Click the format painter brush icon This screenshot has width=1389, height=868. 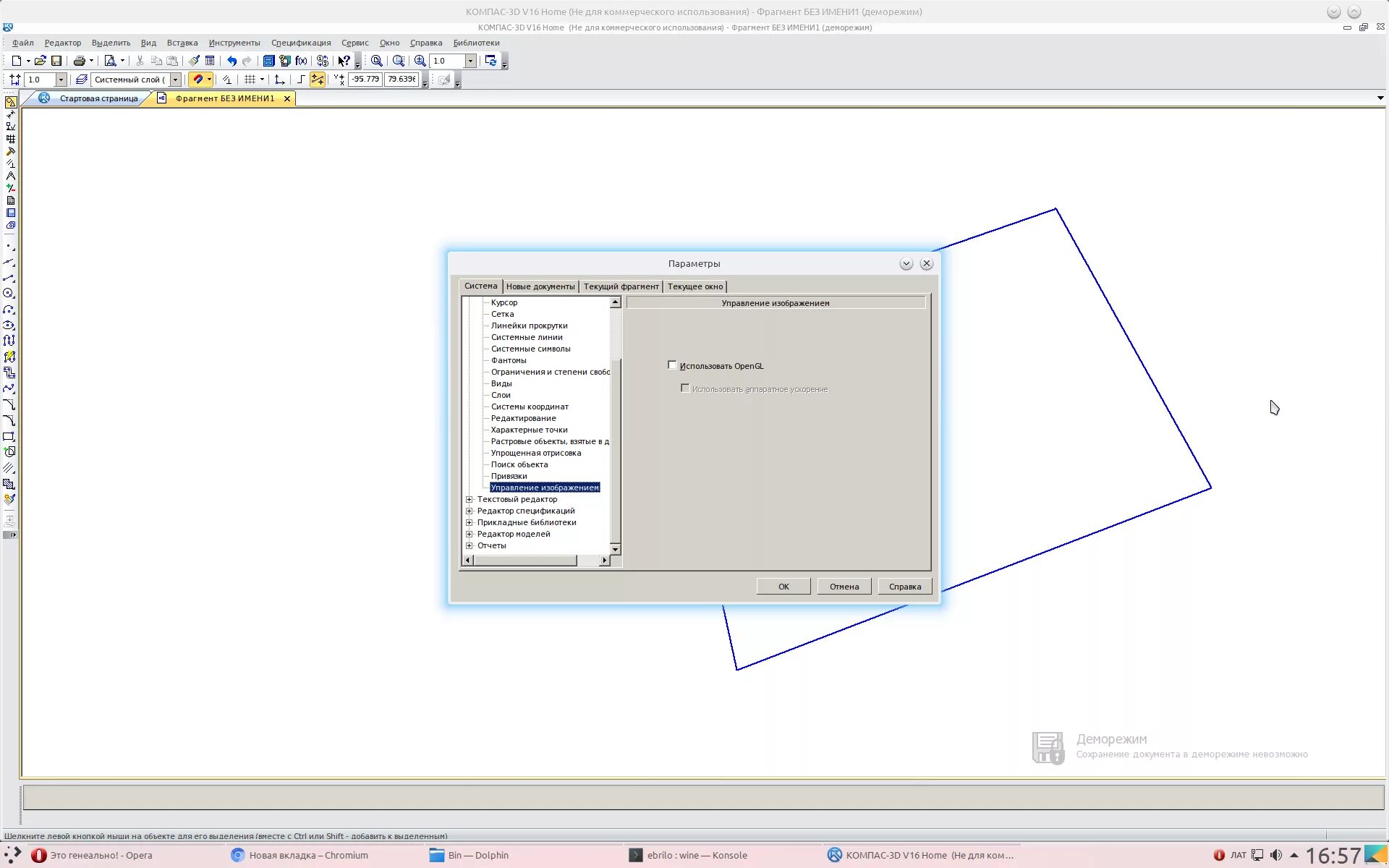coord(194,61)
